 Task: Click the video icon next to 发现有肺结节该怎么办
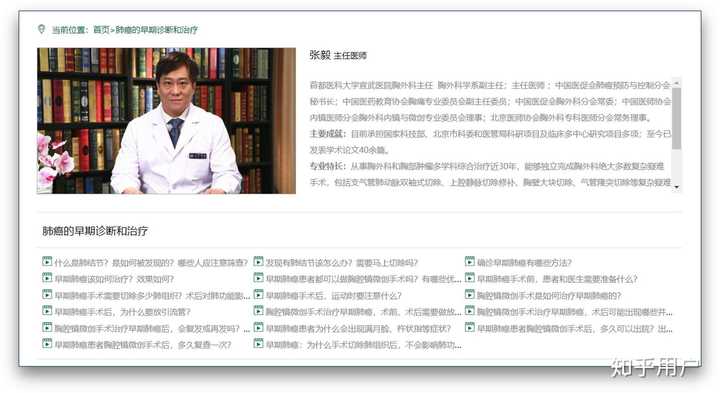259,262
